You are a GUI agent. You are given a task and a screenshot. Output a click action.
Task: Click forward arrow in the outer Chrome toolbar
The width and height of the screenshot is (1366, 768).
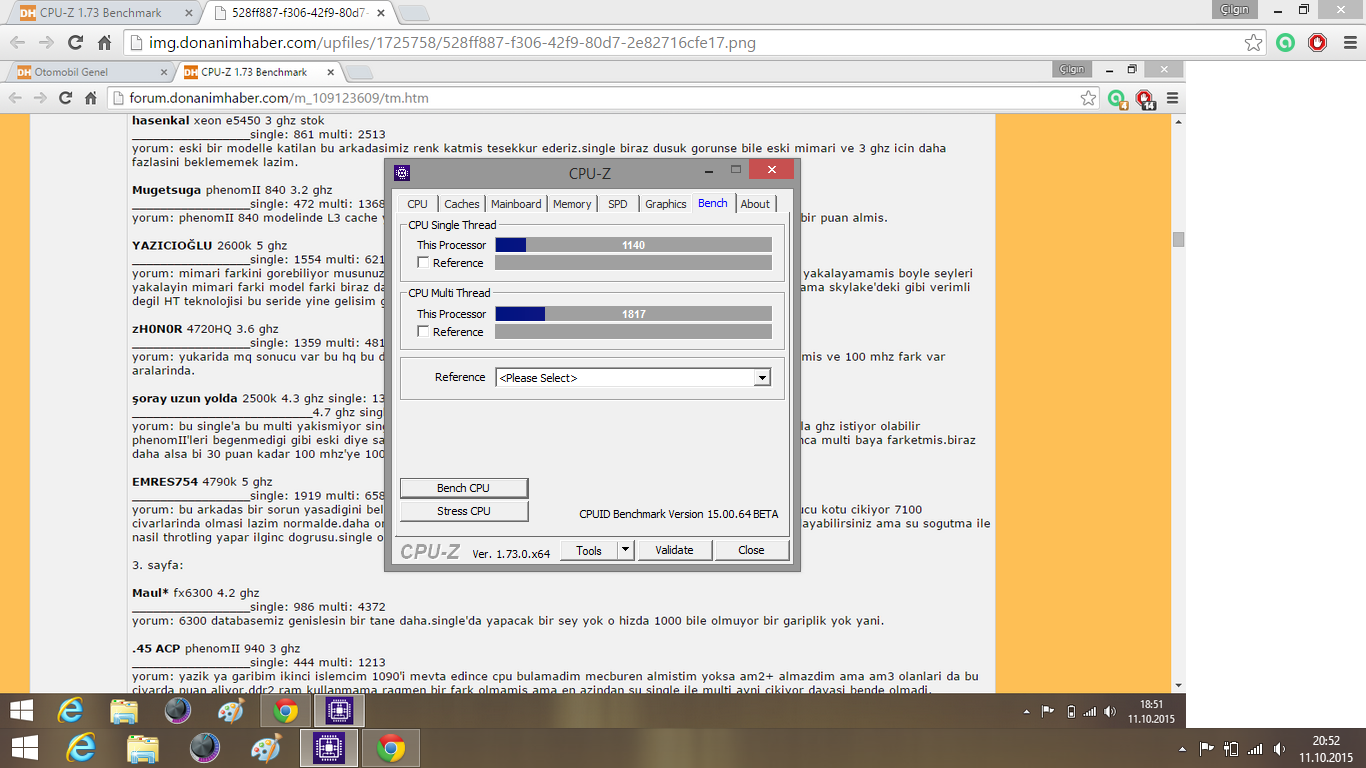tap(46, 43)
